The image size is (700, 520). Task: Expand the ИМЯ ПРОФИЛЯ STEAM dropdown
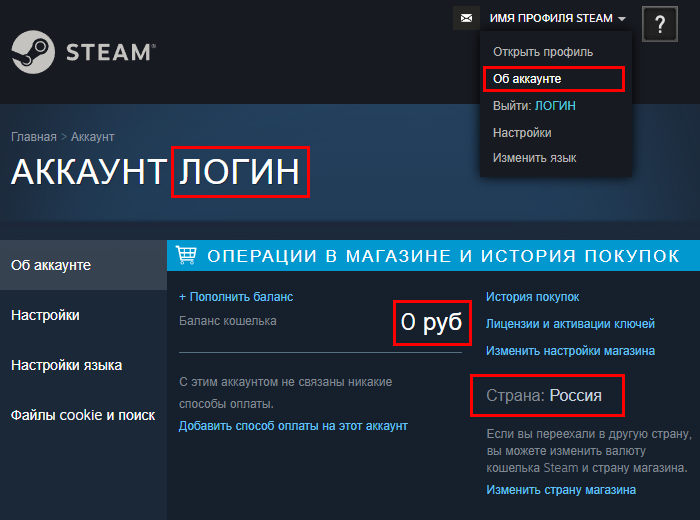point(557,19)
